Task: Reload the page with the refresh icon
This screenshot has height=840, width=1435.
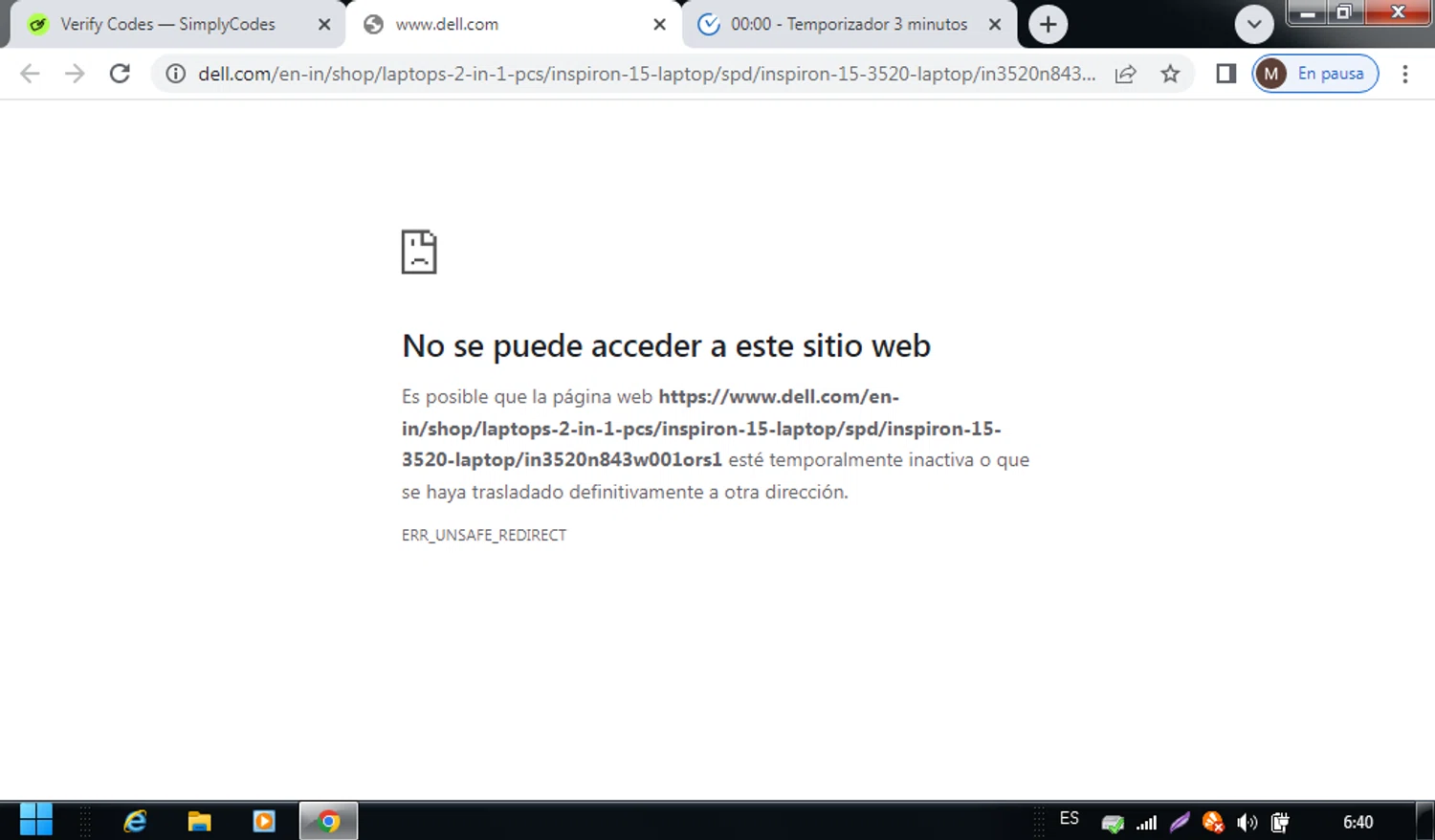Action: pyautogui.click(x=120, y=74)
